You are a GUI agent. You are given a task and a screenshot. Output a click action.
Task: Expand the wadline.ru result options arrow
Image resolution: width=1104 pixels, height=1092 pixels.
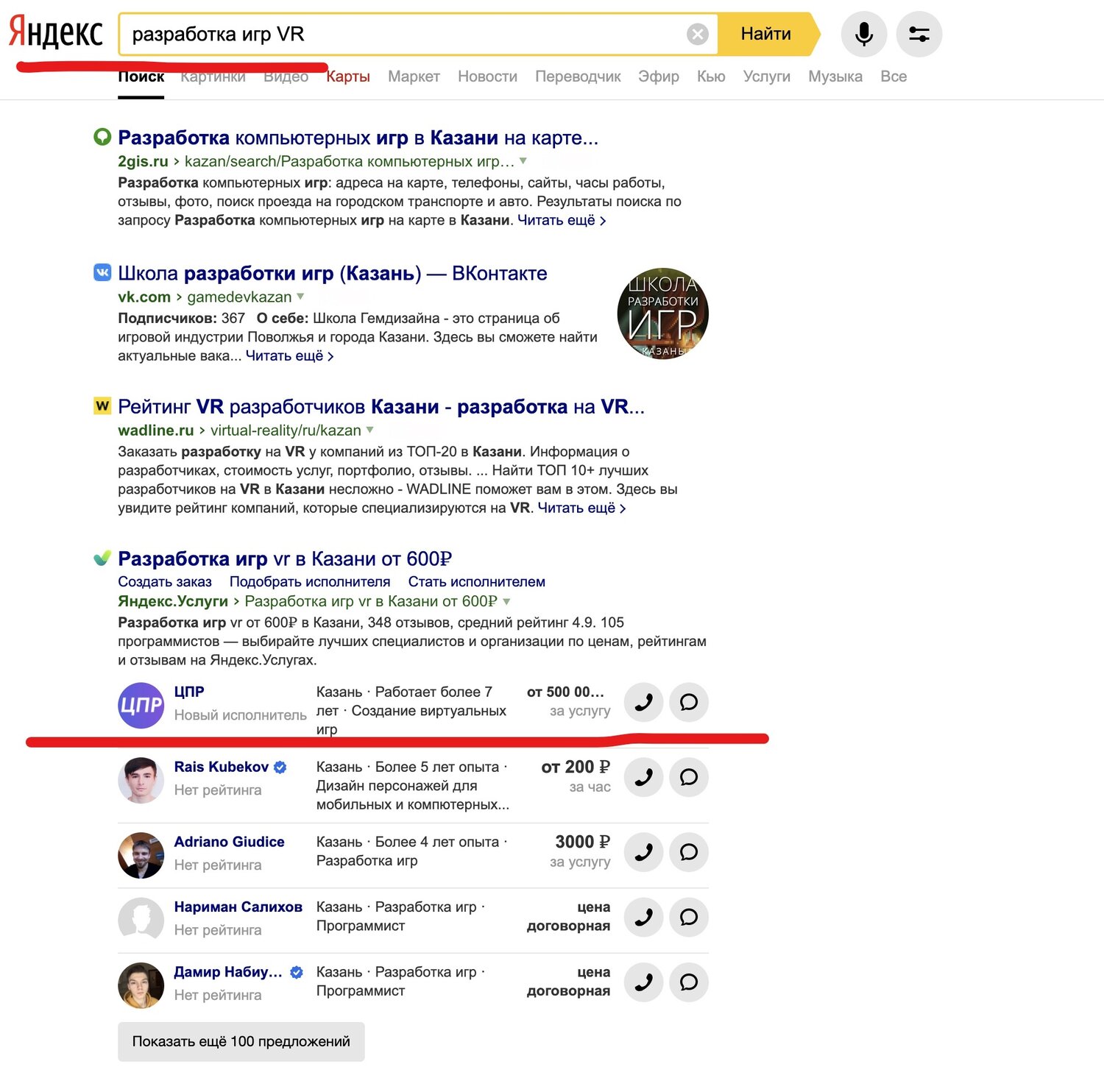[x=370, y=430]
